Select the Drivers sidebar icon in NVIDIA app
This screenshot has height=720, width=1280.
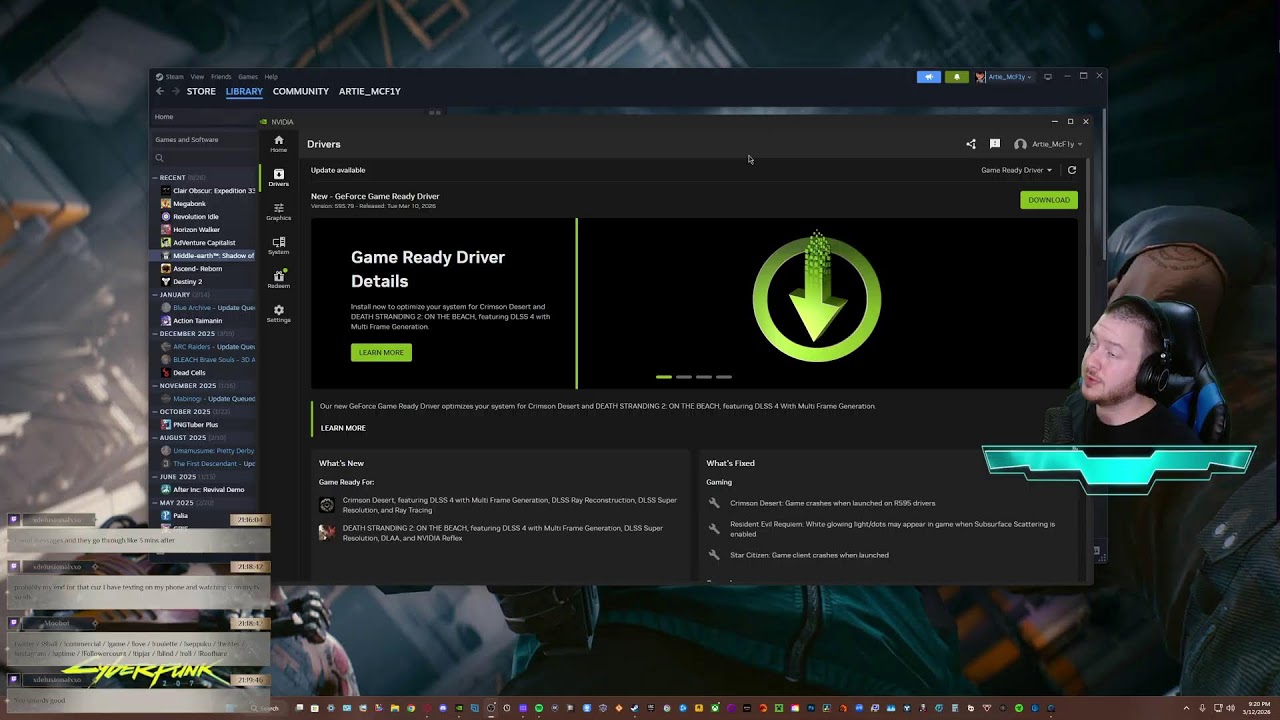[278, 177]
